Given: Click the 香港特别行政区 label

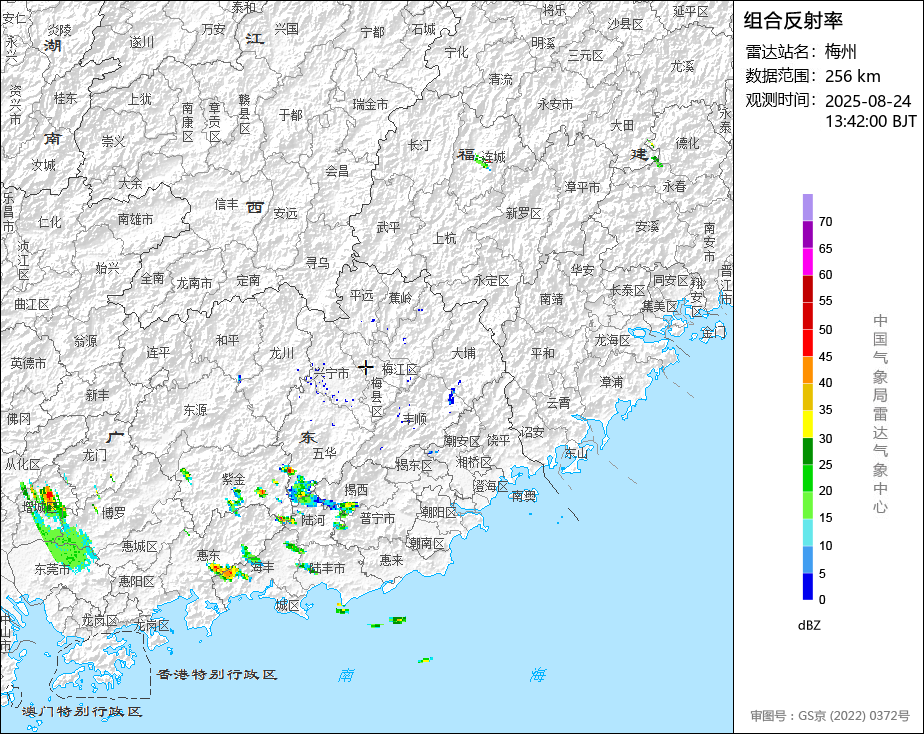Looking at the screenshot, I should 217,674.
